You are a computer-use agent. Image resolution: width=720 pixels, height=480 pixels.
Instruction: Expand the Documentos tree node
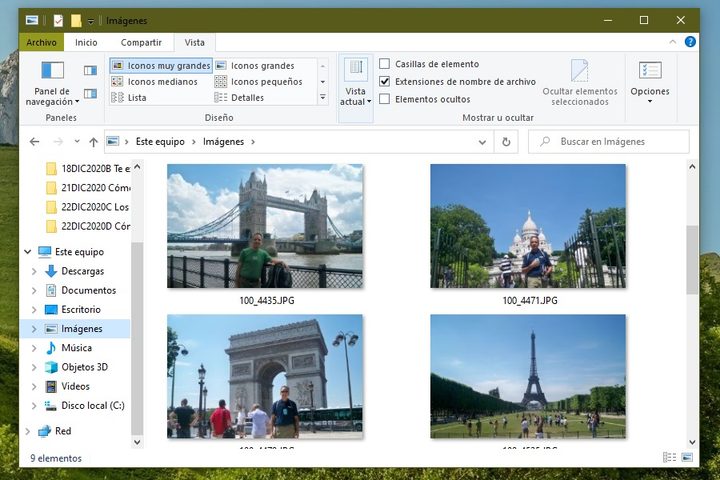coord(34,290)
